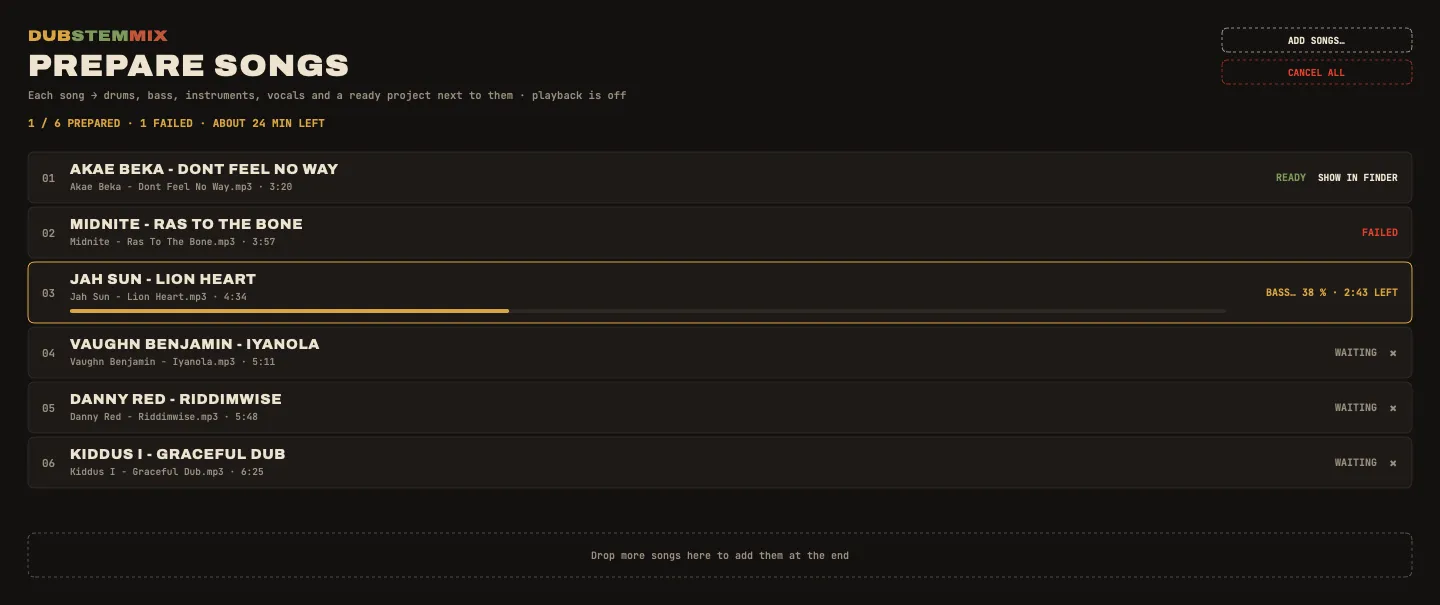Click row number 01
Viewport: 1440px width, 605px height.
[48, 179]
